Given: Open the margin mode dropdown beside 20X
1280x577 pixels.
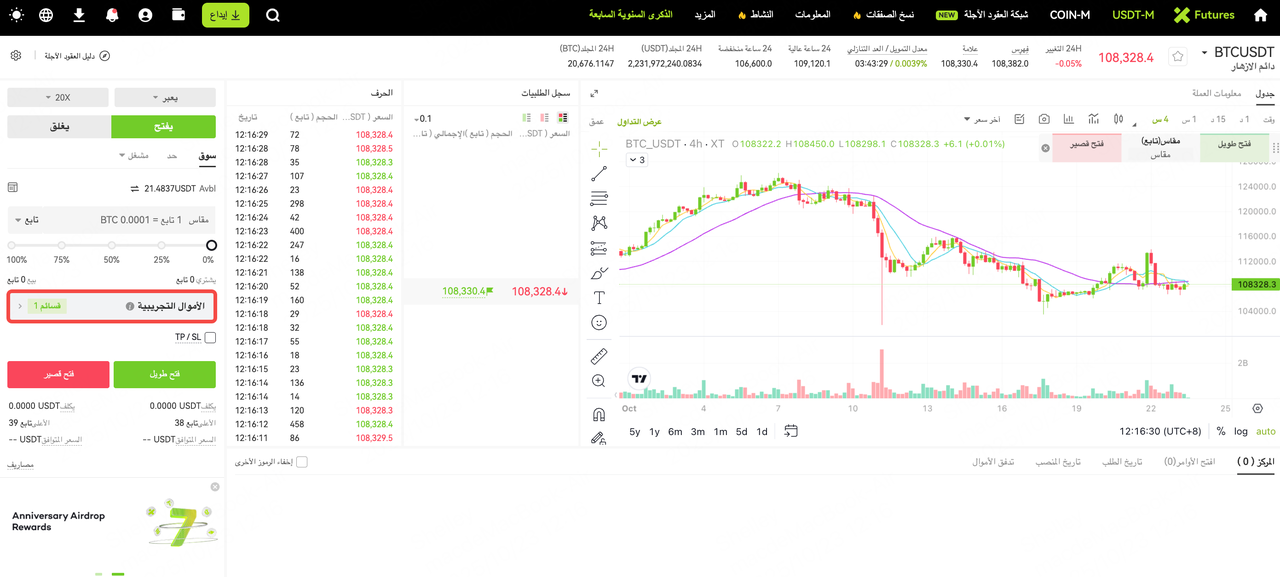Looking at the screenshot, I should pos(165,97).
